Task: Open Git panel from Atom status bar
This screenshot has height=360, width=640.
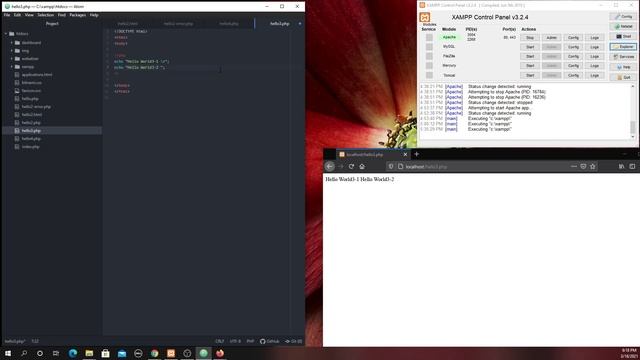Action: click(293, 341)
